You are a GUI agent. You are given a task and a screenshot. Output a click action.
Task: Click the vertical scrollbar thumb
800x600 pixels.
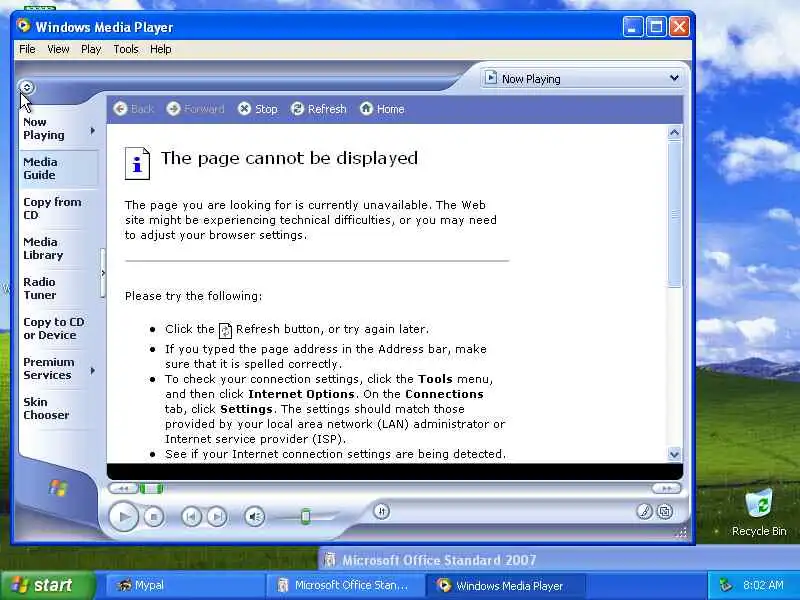[674, 214]
